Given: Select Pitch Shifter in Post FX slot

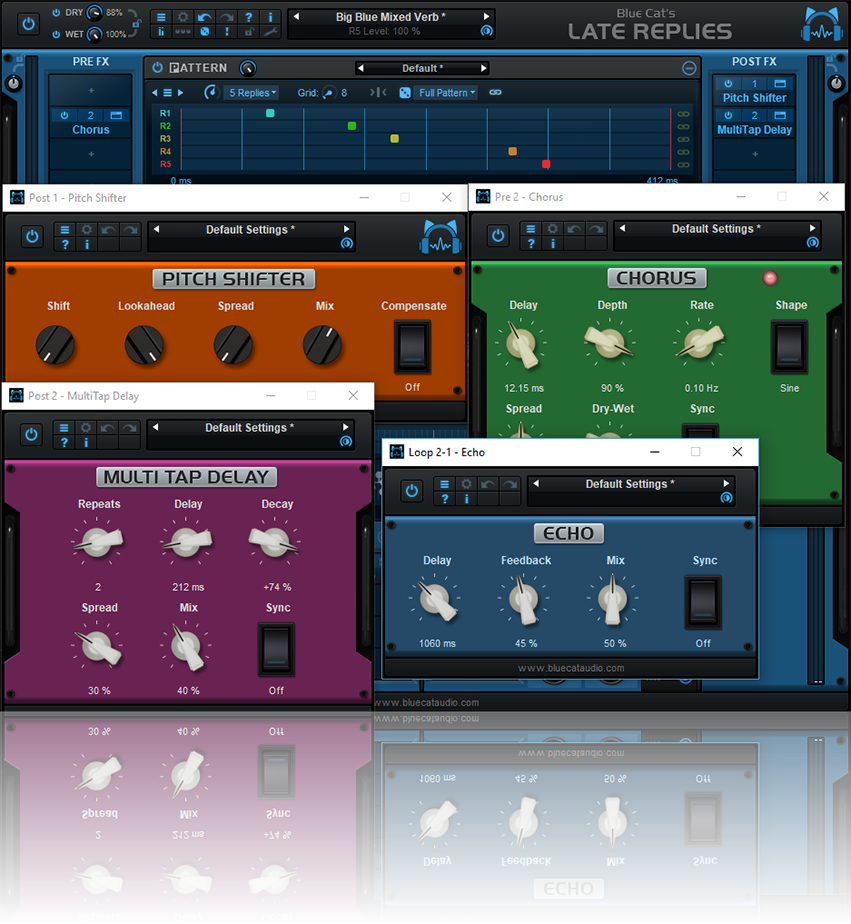Looking at the screenshot, I should coord(755,98).
